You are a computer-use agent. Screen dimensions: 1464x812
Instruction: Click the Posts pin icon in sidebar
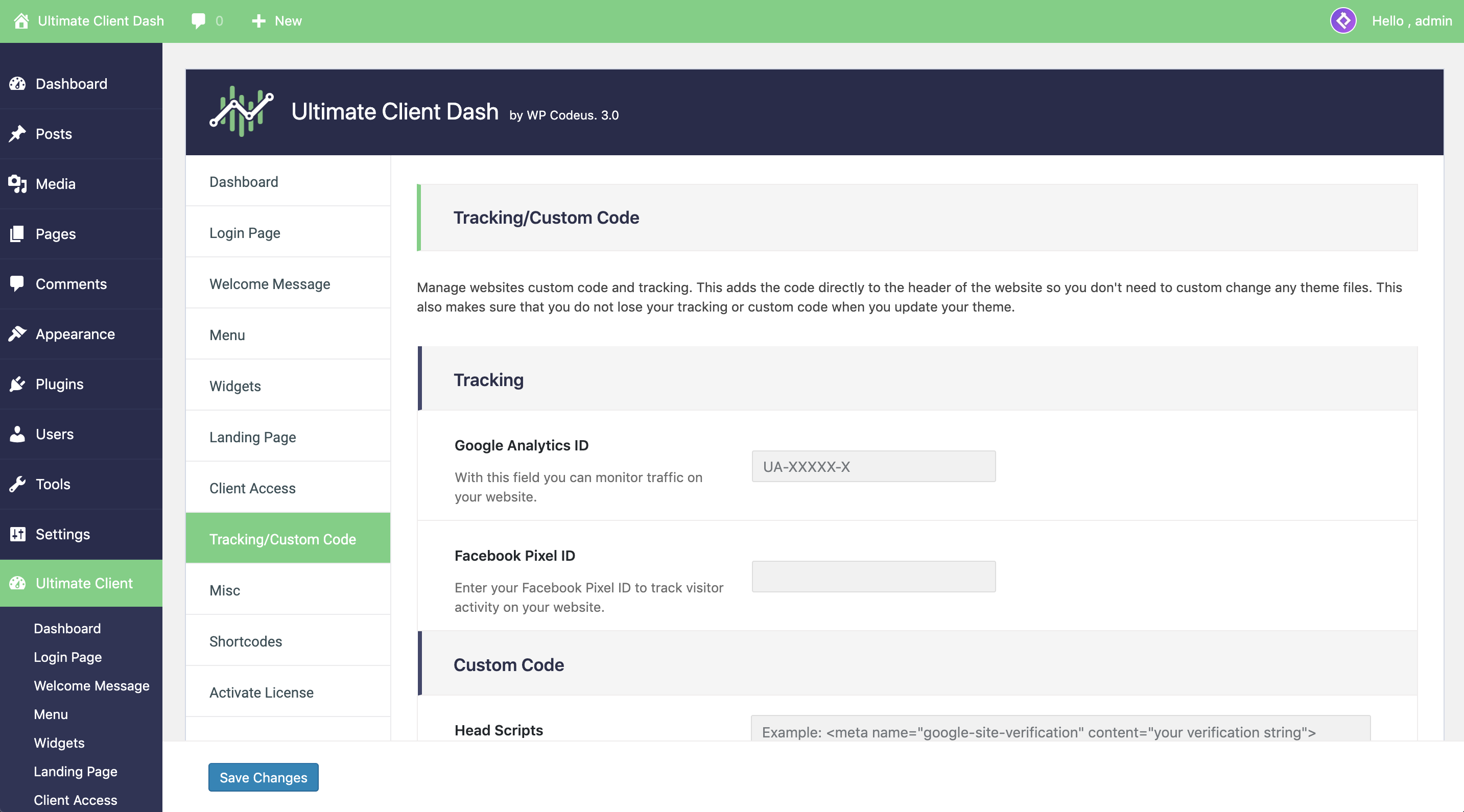pos(17,133)
